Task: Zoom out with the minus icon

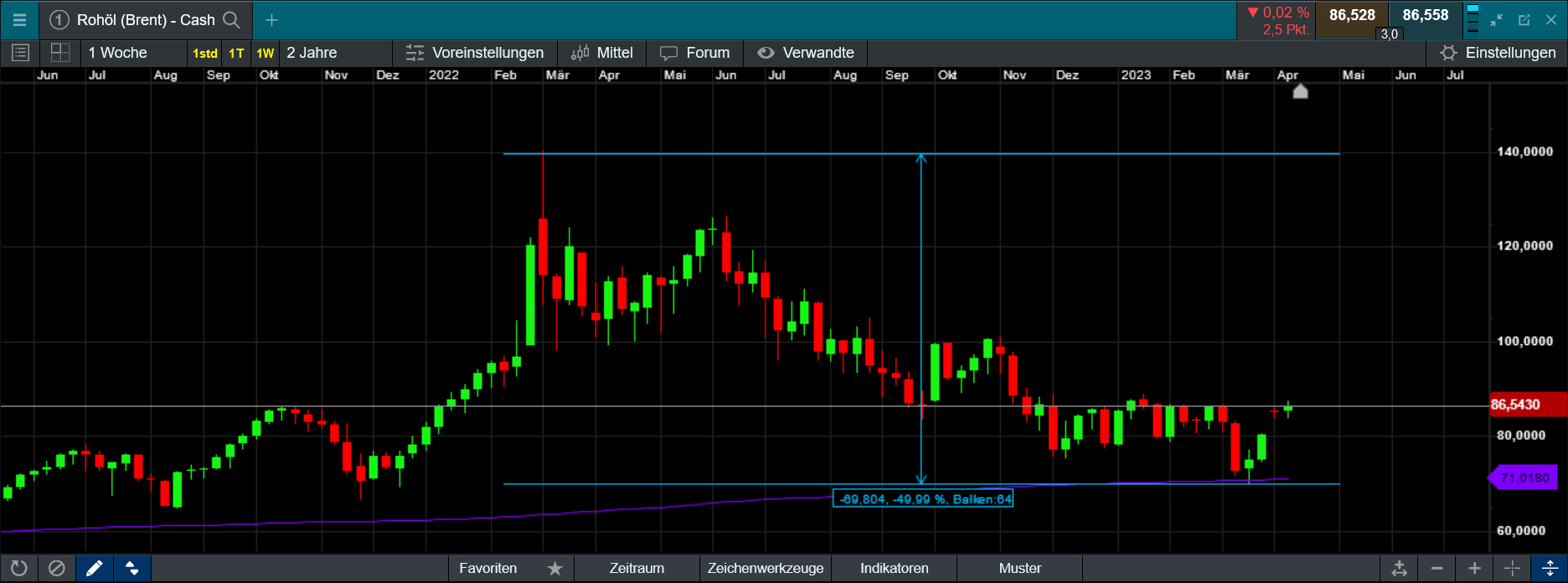Action: pyautogui.click(x=1437, y=569)
